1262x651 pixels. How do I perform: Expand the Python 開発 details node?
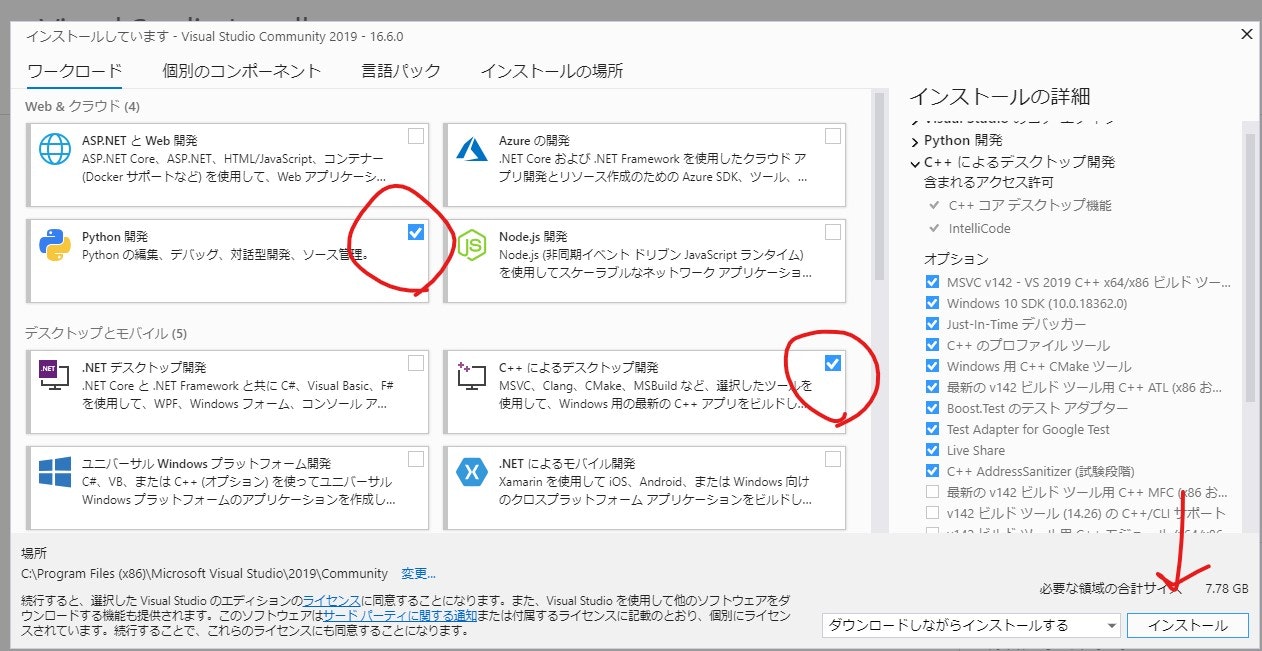(914, 141)
